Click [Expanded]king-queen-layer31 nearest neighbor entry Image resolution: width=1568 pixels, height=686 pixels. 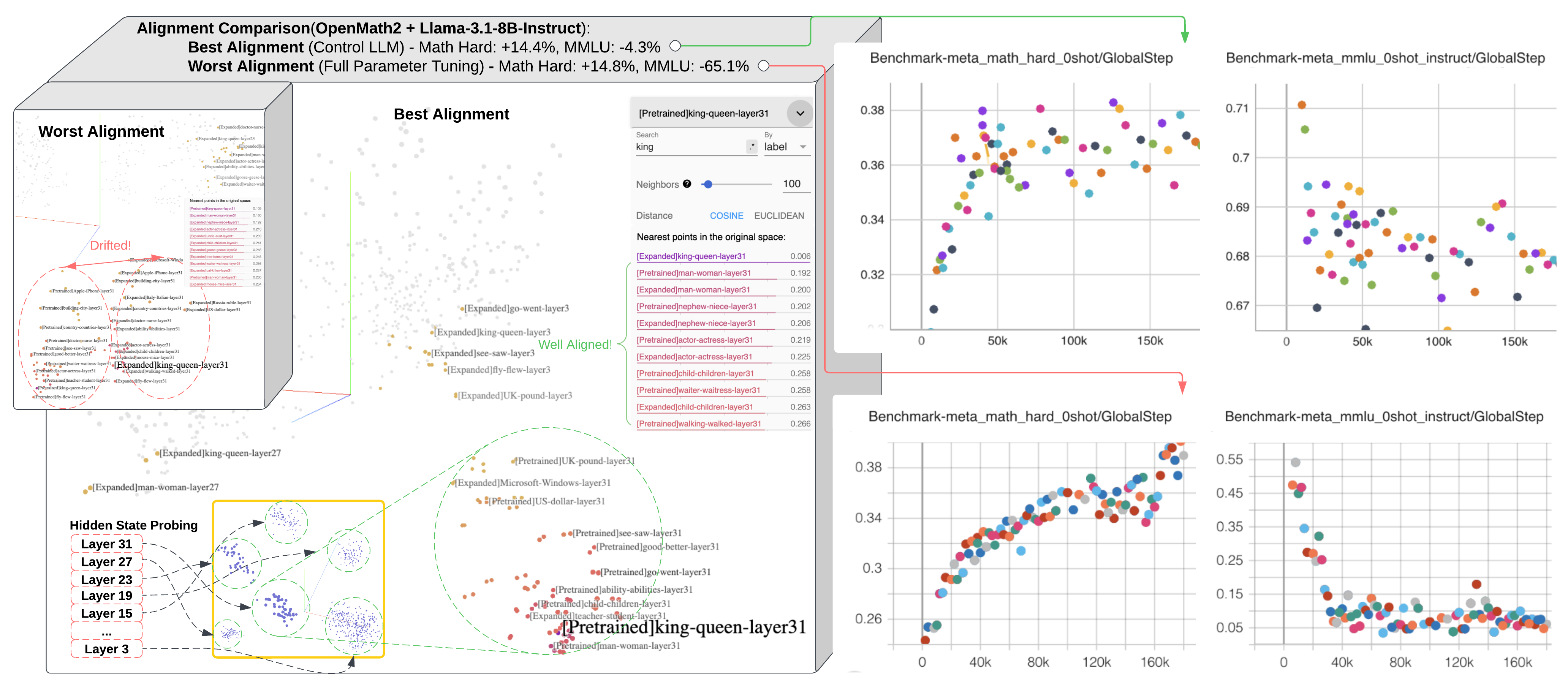click(691, 256)
